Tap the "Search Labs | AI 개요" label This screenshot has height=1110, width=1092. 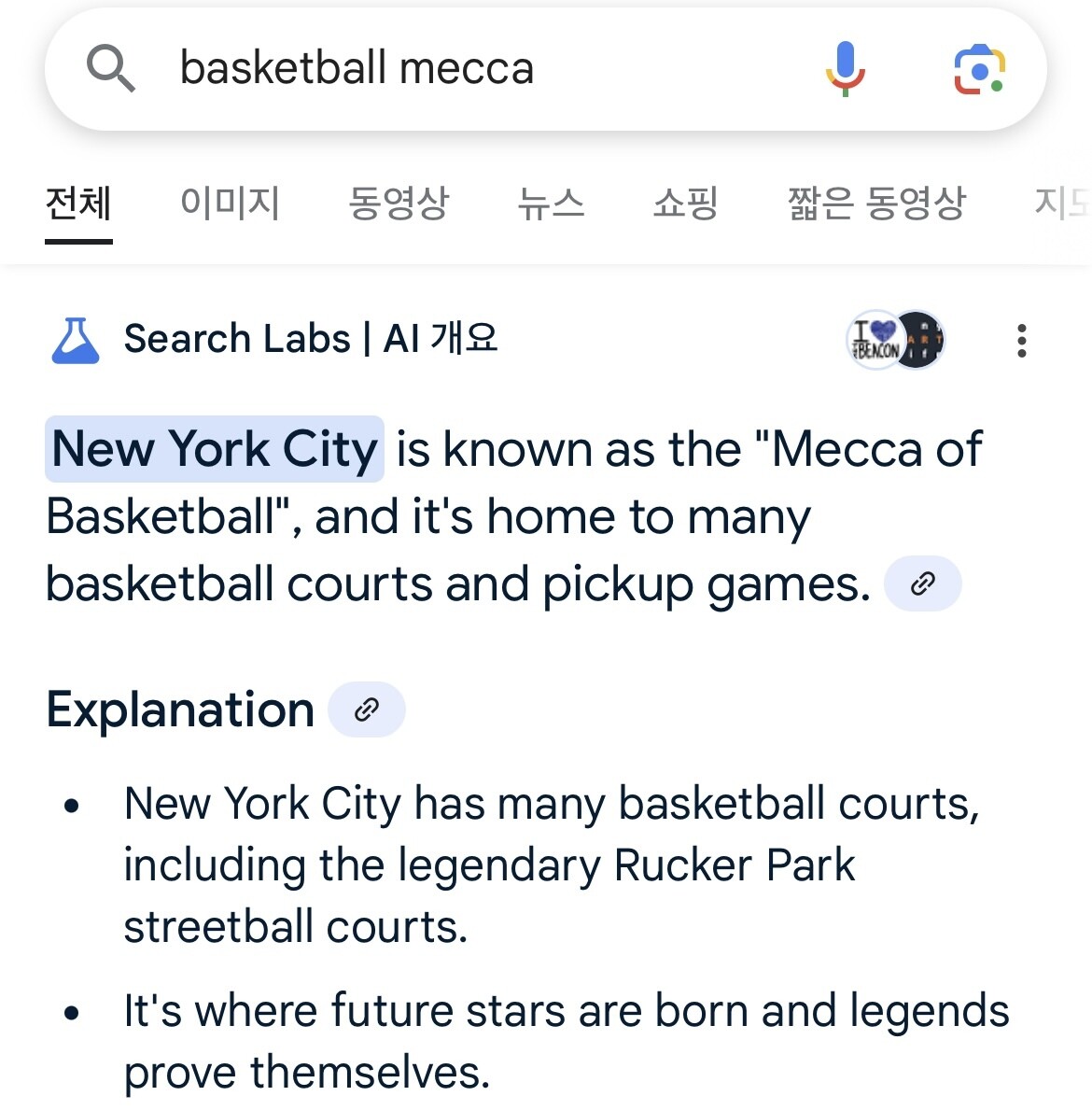point(311,339)
